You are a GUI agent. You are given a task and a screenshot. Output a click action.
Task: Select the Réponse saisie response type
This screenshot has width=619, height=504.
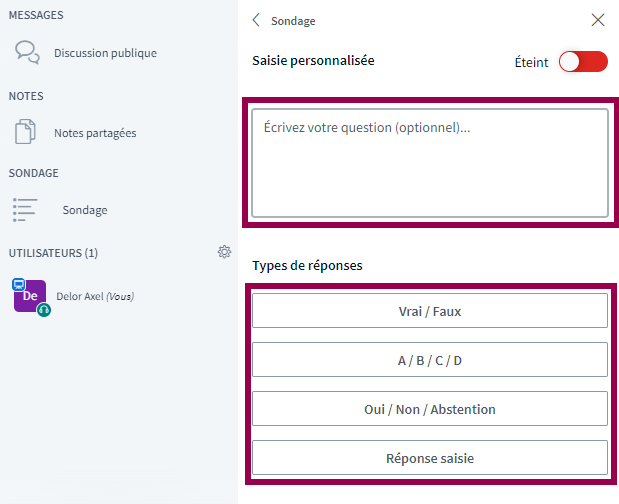pos(429,458)
